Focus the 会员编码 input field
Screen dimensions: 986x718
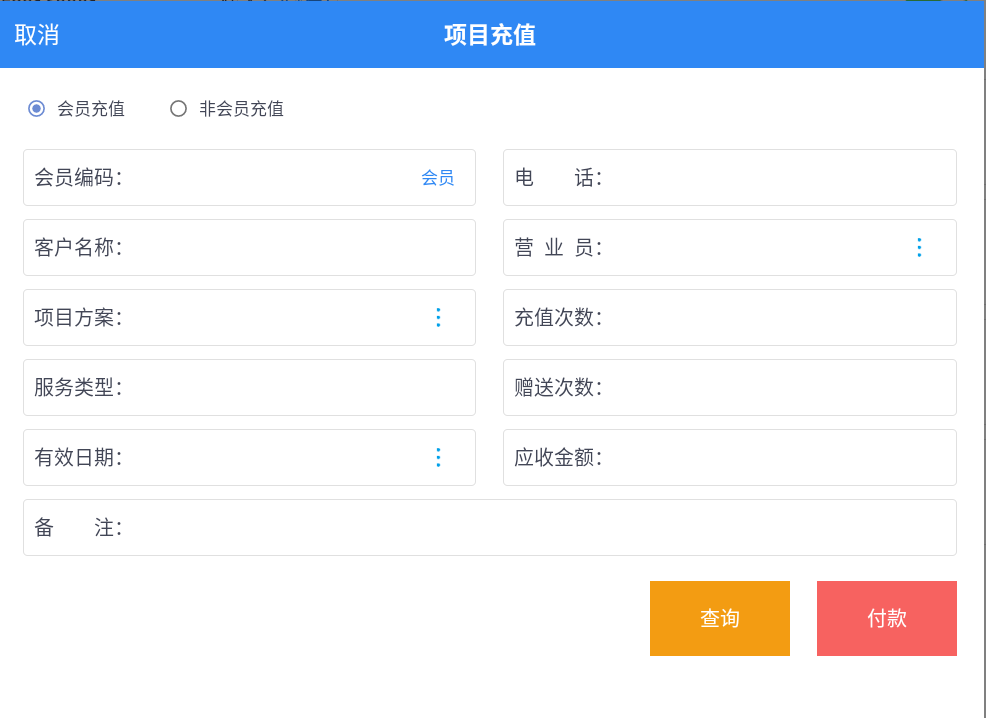pyautogui.click(x=249, y=177)
